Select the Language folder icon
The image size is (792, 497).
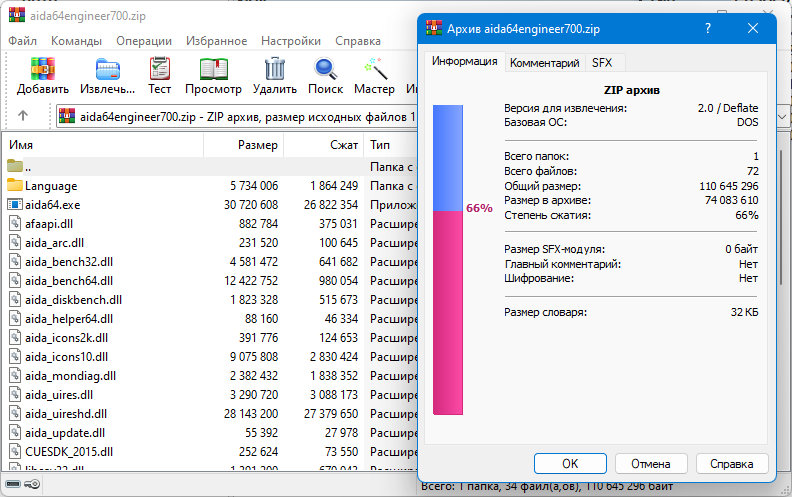pos(15,185)
